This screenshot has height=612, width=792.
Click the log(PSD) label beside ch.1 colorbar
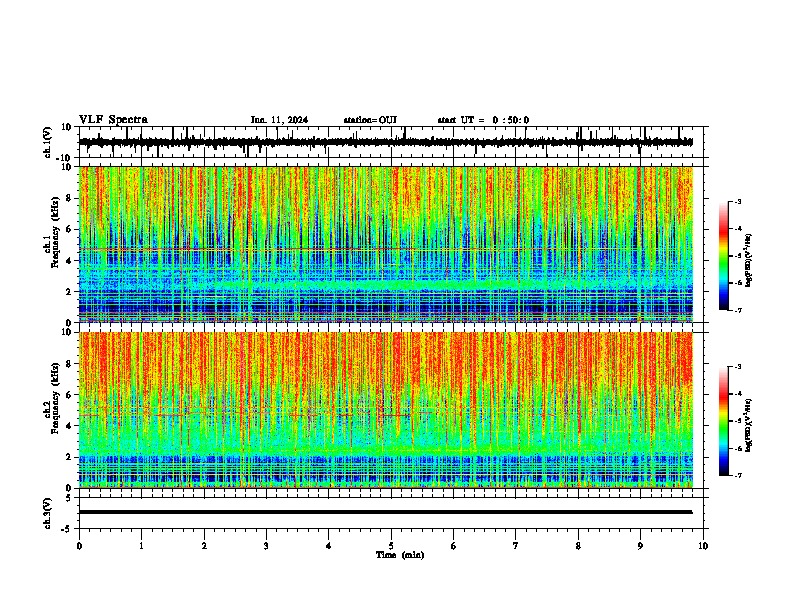[x=749, y=260]
